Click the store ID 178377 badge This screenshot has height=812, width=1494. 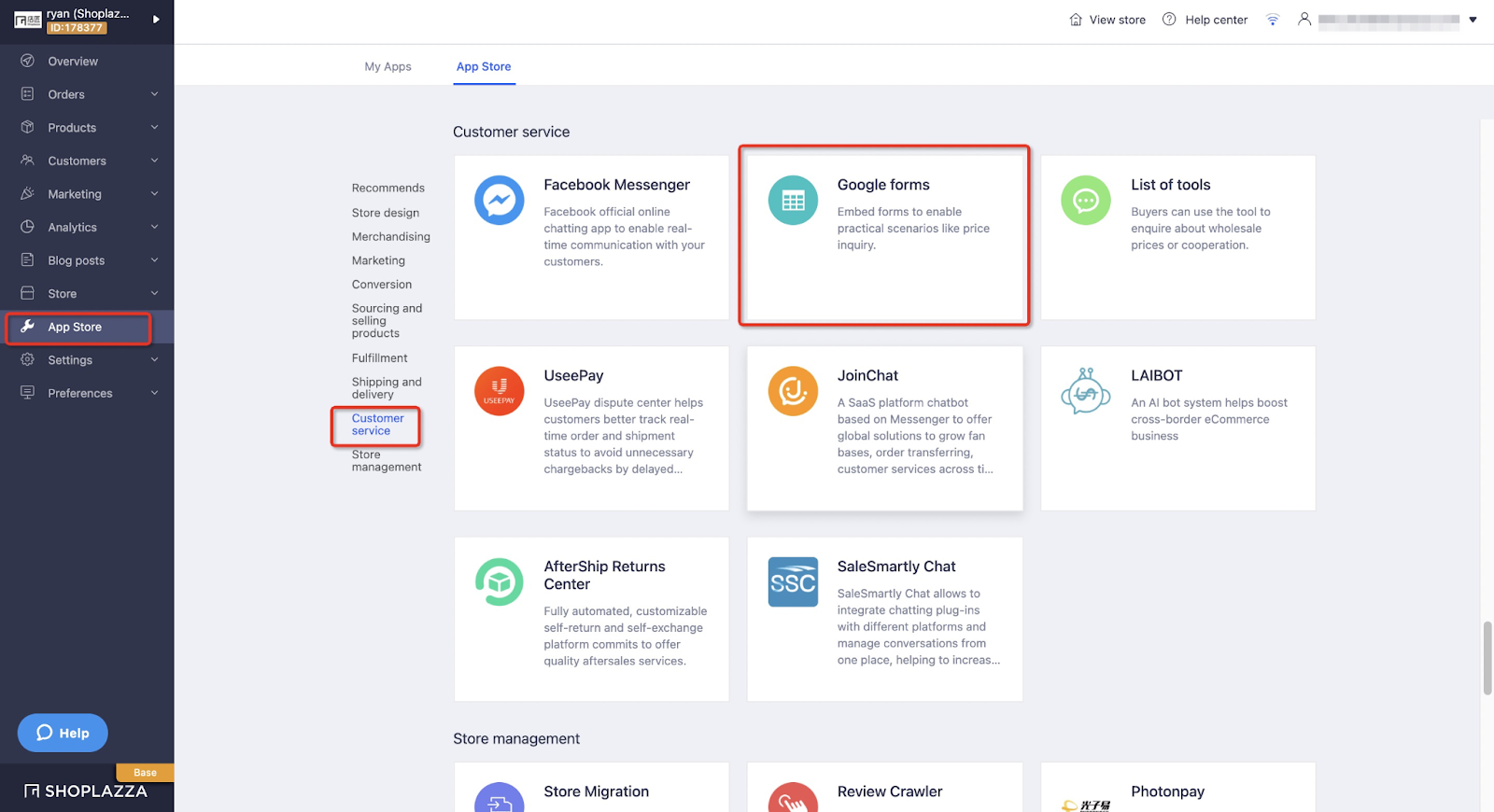tap(77, 28)
